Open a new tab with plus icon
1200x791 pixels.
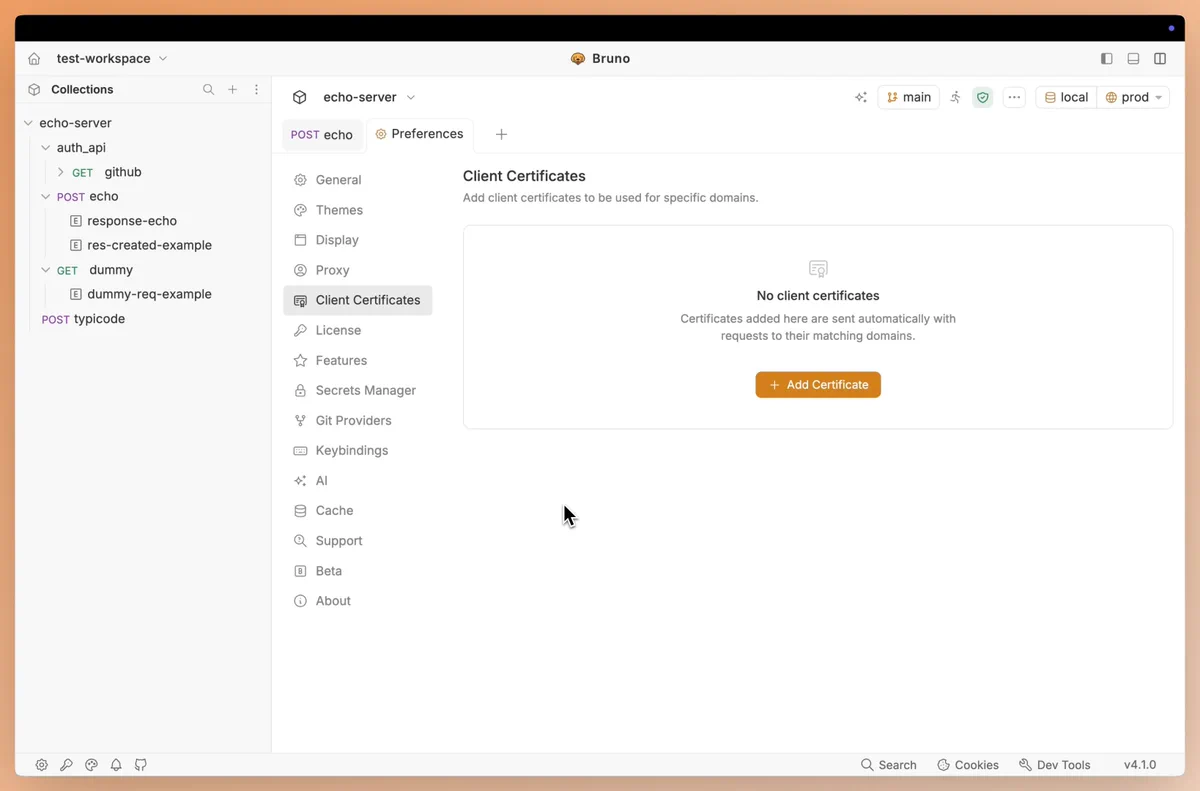pyautogui.click(x=502, y=134)
